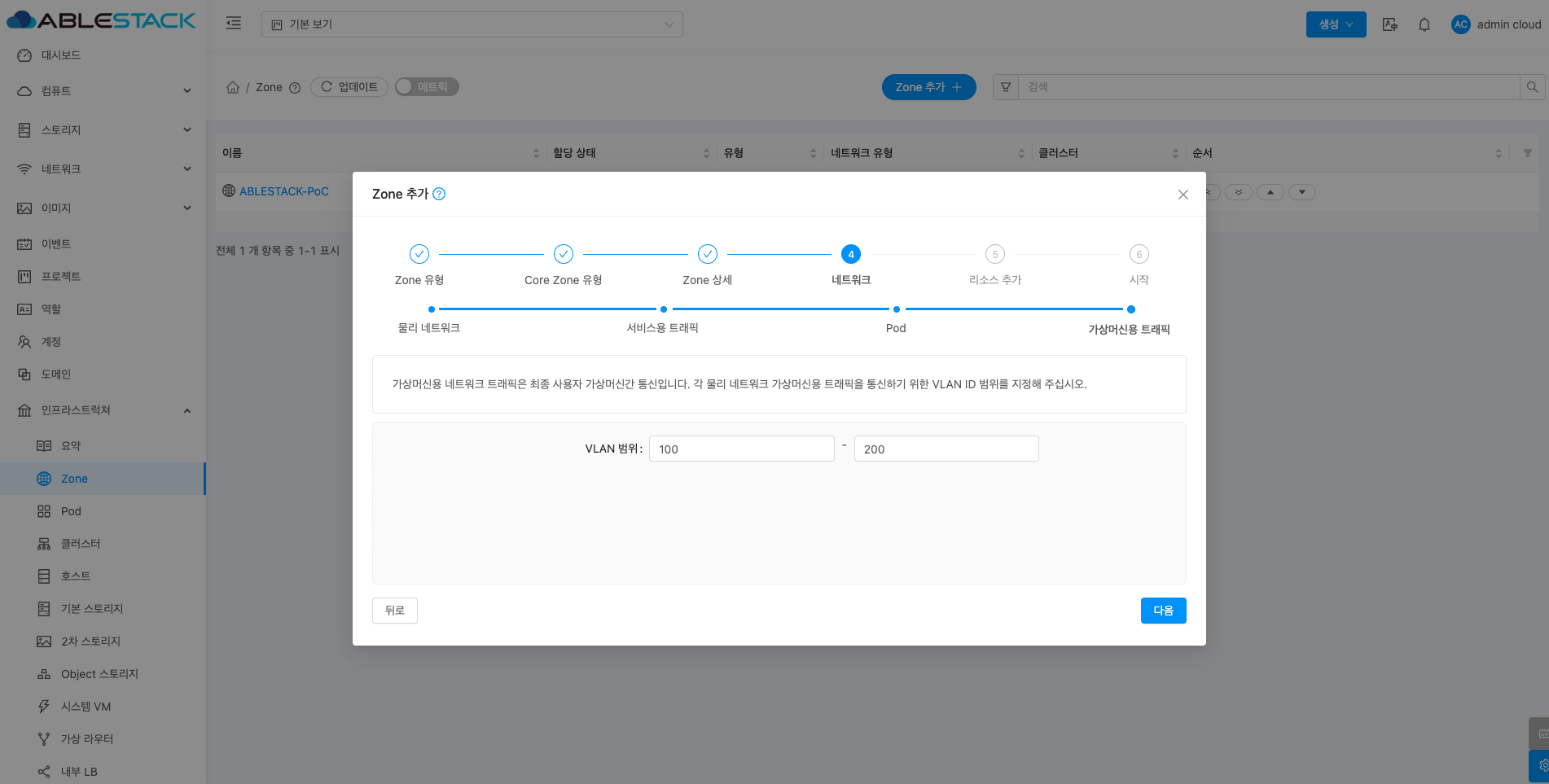
Task: Click the settings gear at bottom right
Action: point(1541,765)
